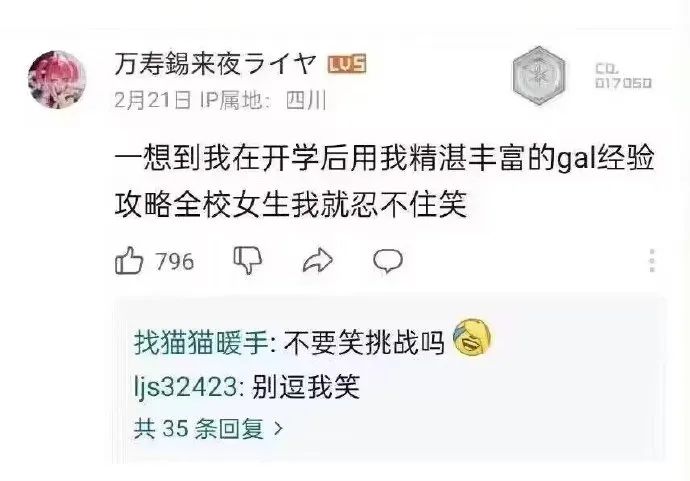Dislike the comment with thumbs-down icon

pos(248,260)
